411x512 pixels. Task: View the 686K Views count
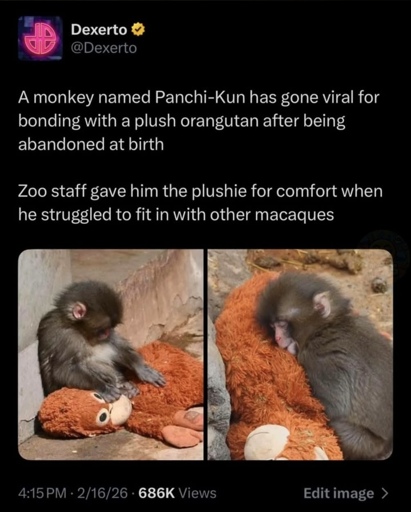[177, 493]
